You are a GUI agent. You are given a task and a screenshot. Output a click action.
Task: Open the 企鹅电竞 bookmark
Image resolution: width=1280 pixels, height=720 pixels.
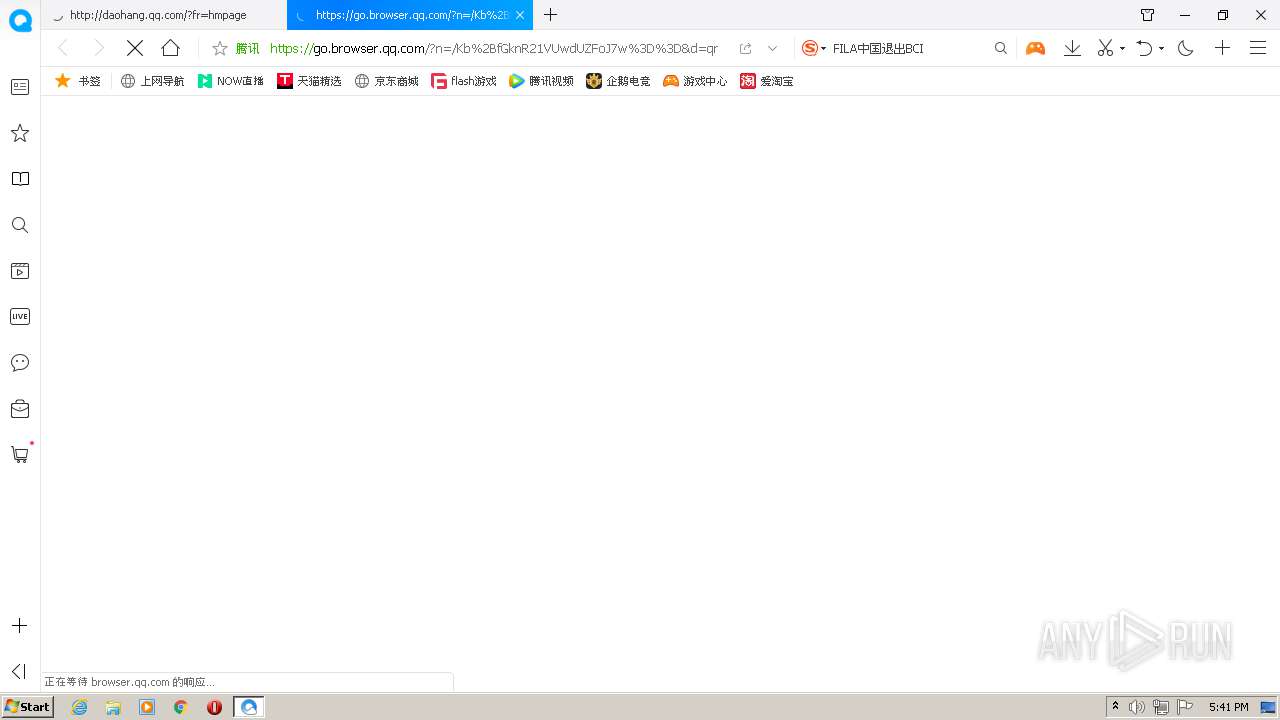618,81
